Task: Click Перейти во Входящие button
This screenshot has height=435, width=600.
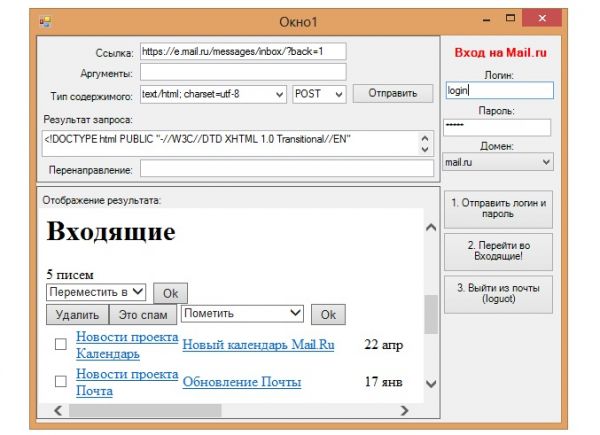Action: (497, 251)
